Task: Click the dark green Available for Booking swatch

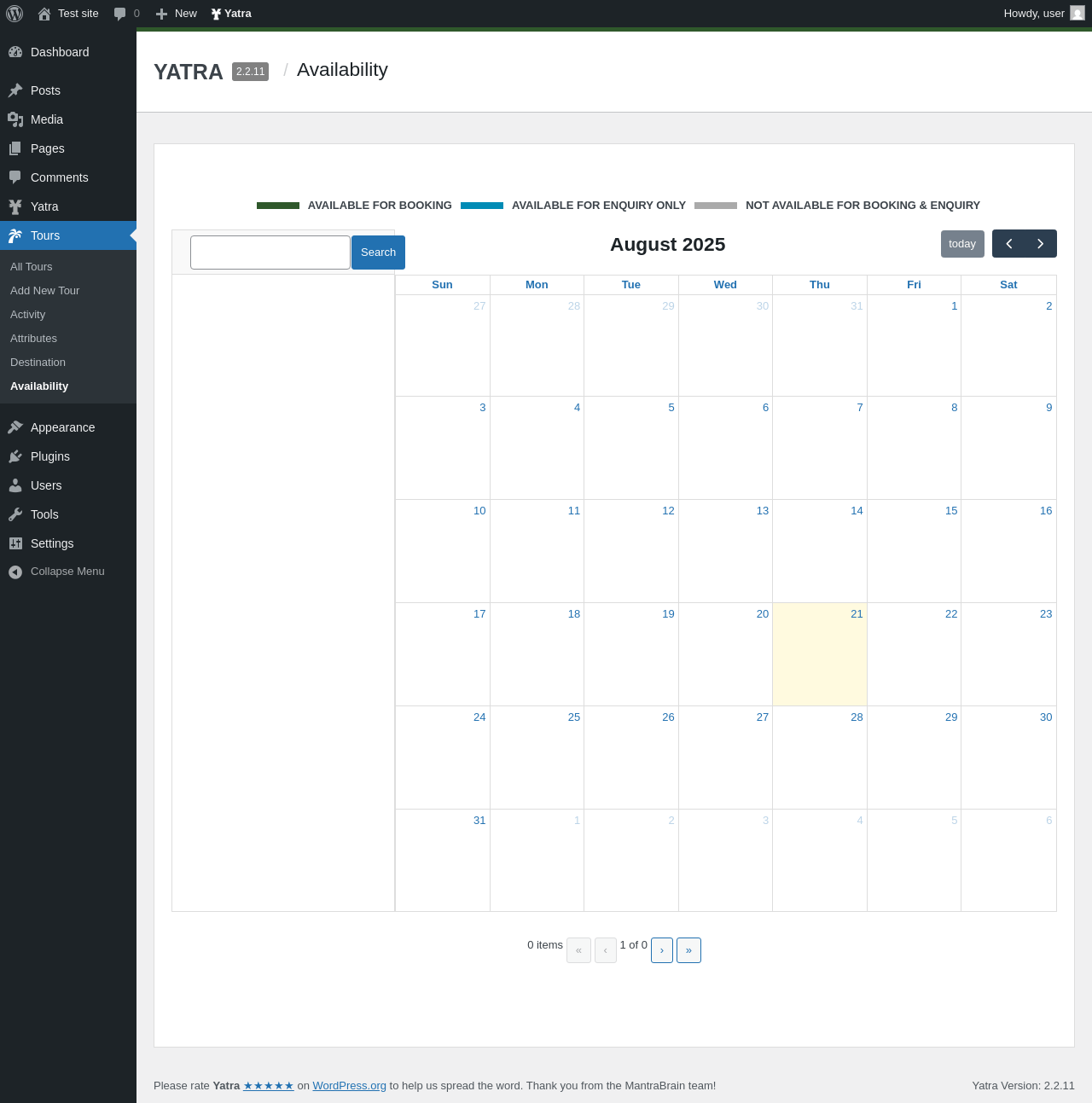Action: coord(278,206)
